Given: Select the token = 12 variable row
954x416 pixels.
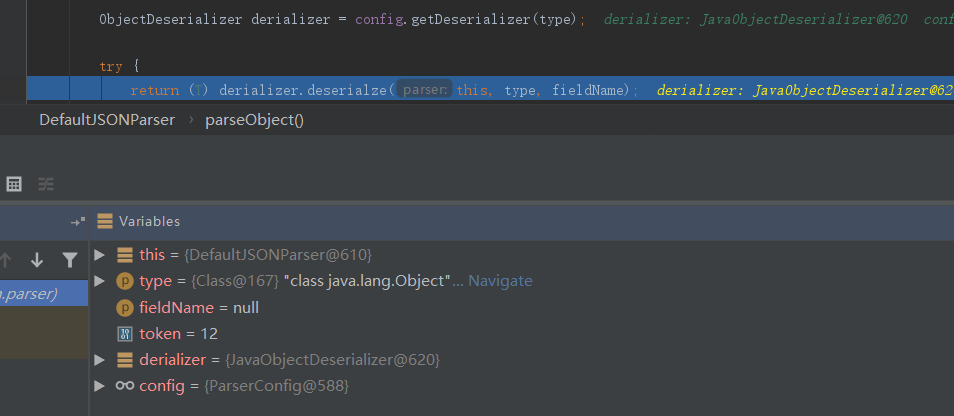Looking at the screenshot, I should [x=178, y=333].
